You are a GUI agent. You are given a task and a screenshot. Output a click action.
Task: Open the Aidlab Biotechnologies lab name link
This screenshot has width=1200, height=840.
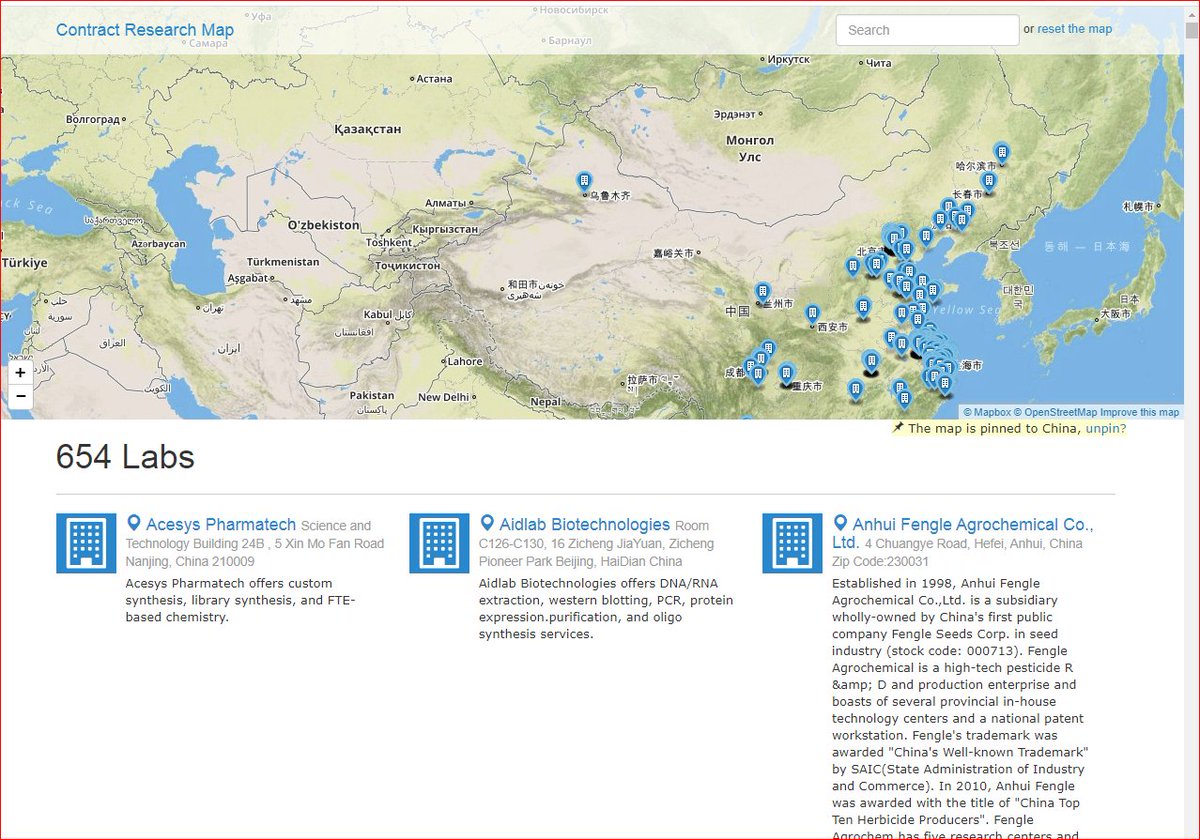585,524
